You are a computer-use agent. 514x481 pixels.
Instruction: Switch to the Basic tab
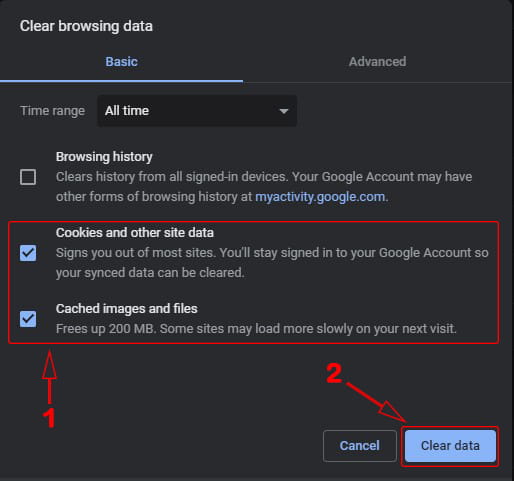[121, 62]
